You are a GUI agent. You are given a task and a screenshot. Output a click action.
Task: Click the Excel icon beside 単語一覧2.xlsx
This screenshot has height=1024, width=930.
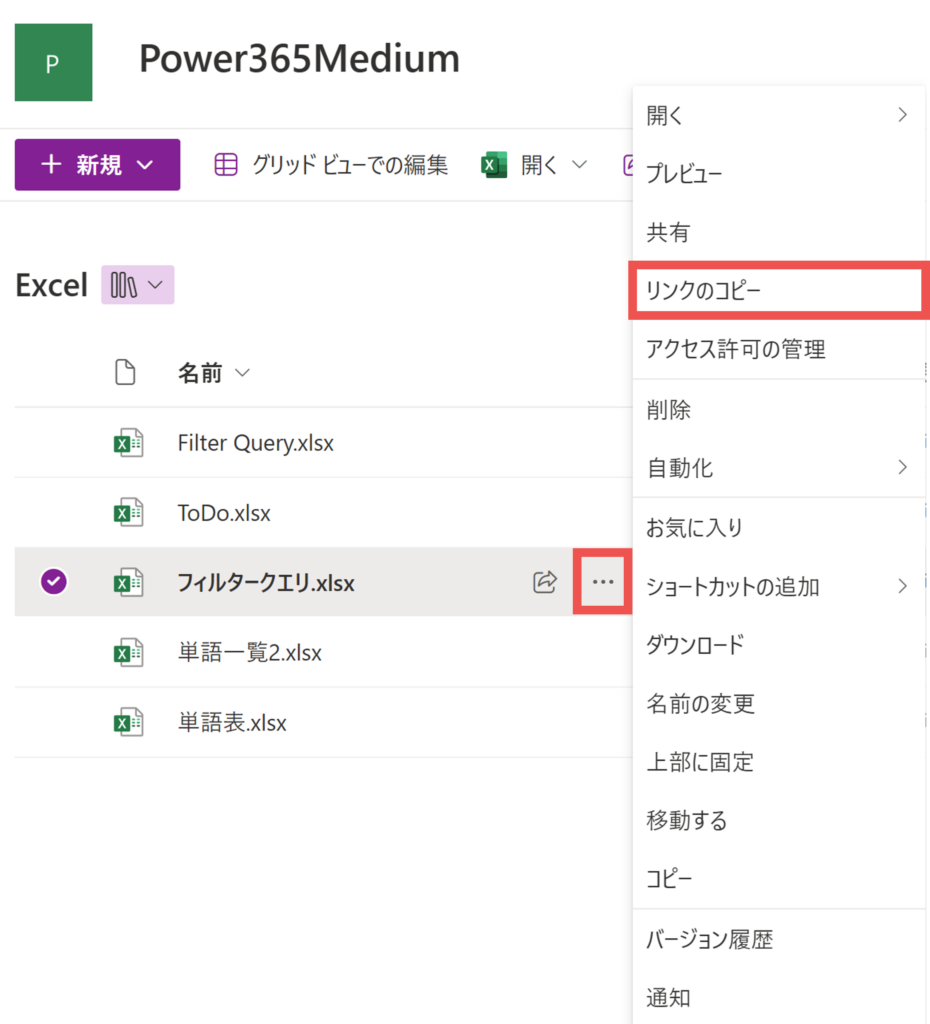128,653
